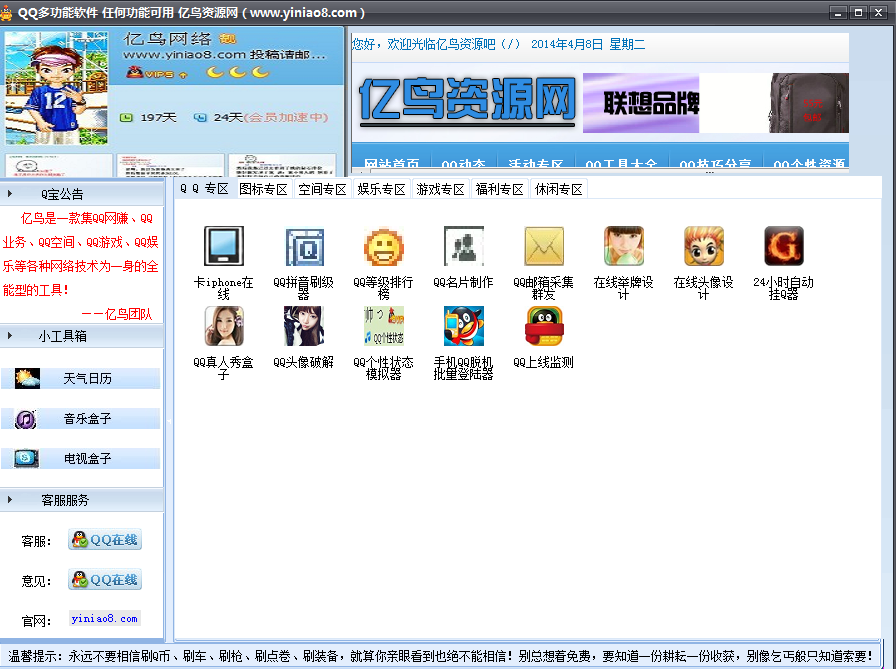The height and width of the screenshot is (669, 896).
Task: Click QQ动态 in the web navigation bar
Action: point(463,163)
